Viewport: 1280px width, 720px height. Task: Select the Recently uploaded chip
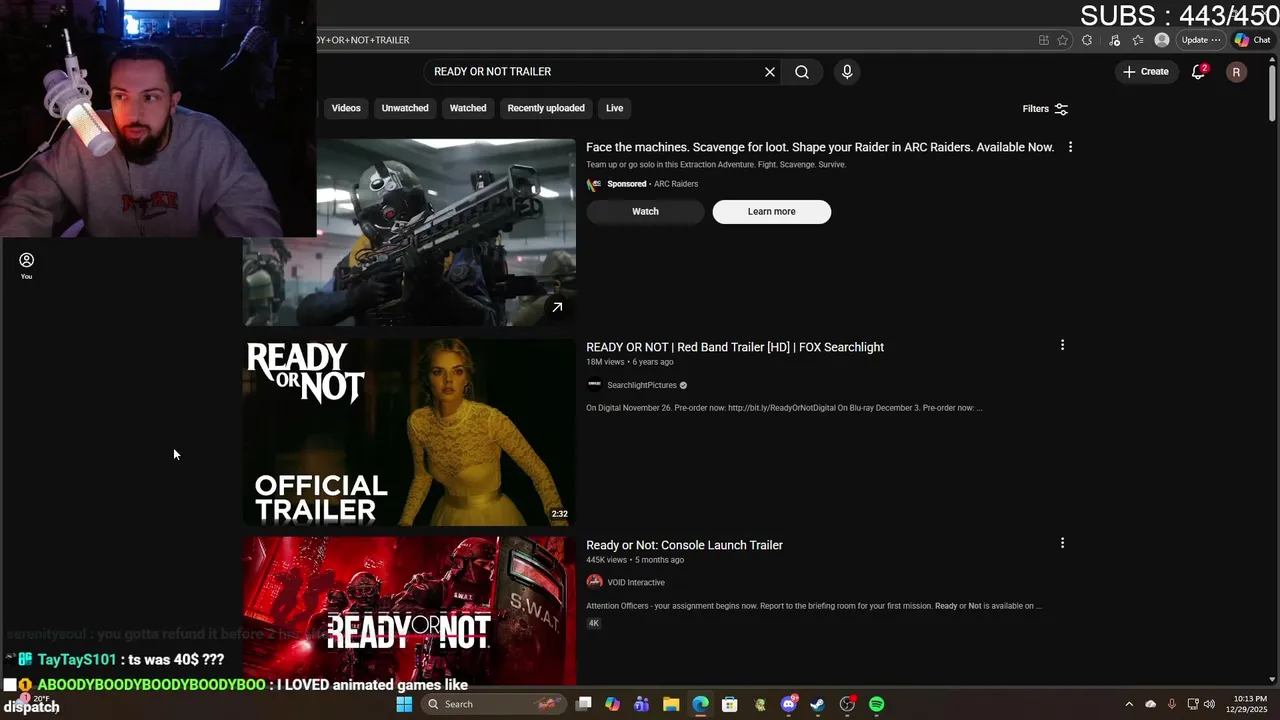(546, 108)
